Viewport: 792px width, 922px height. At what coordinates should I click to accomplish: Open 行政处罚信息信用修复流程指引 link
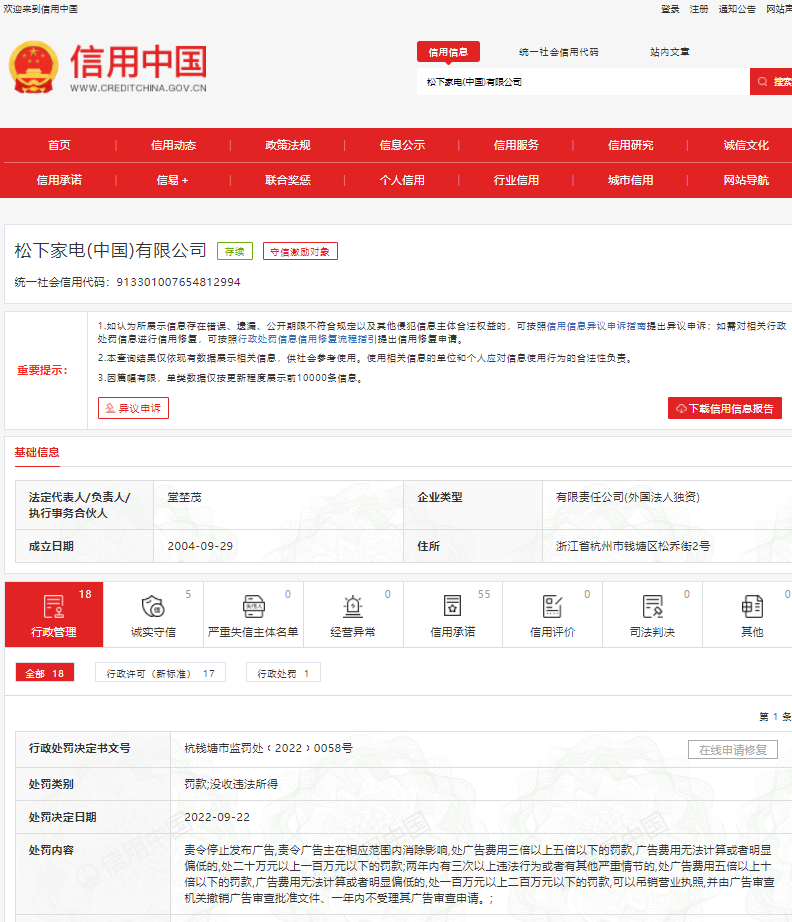tap(308, 339)
